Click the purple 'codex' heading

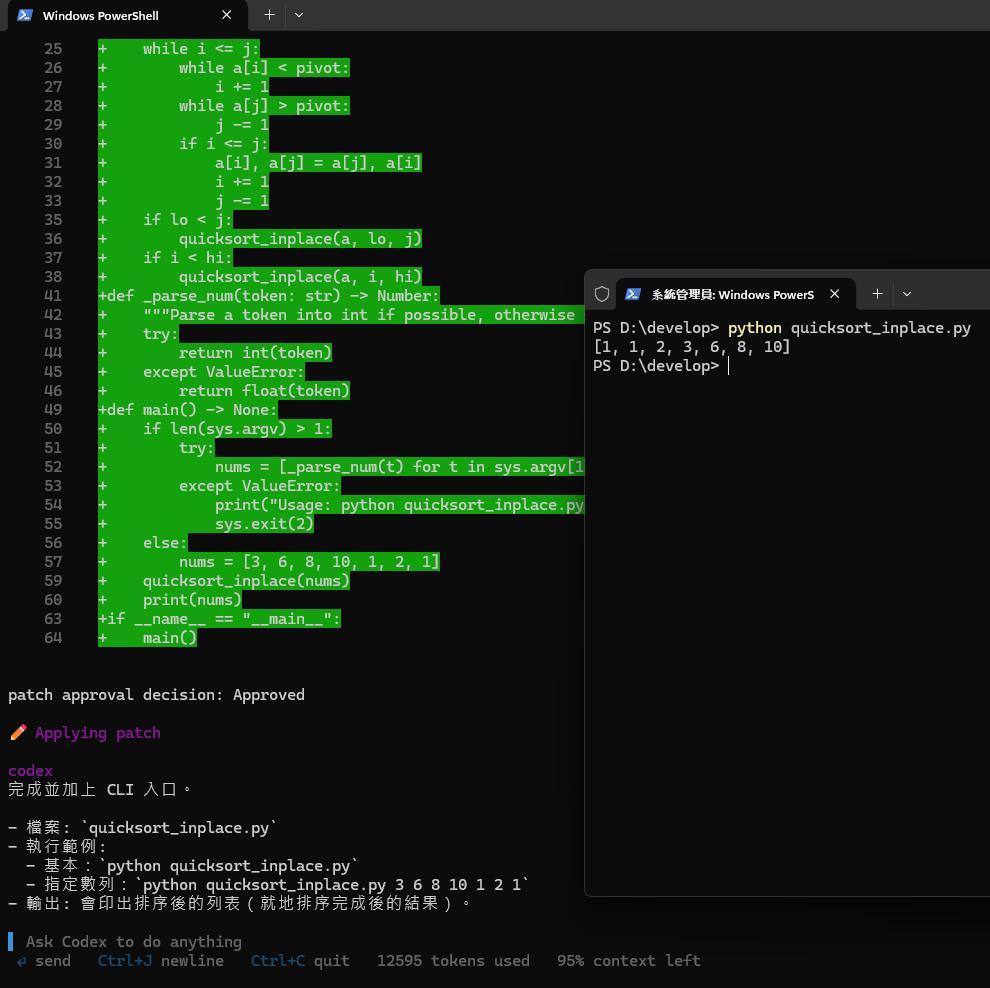point(30,770)
